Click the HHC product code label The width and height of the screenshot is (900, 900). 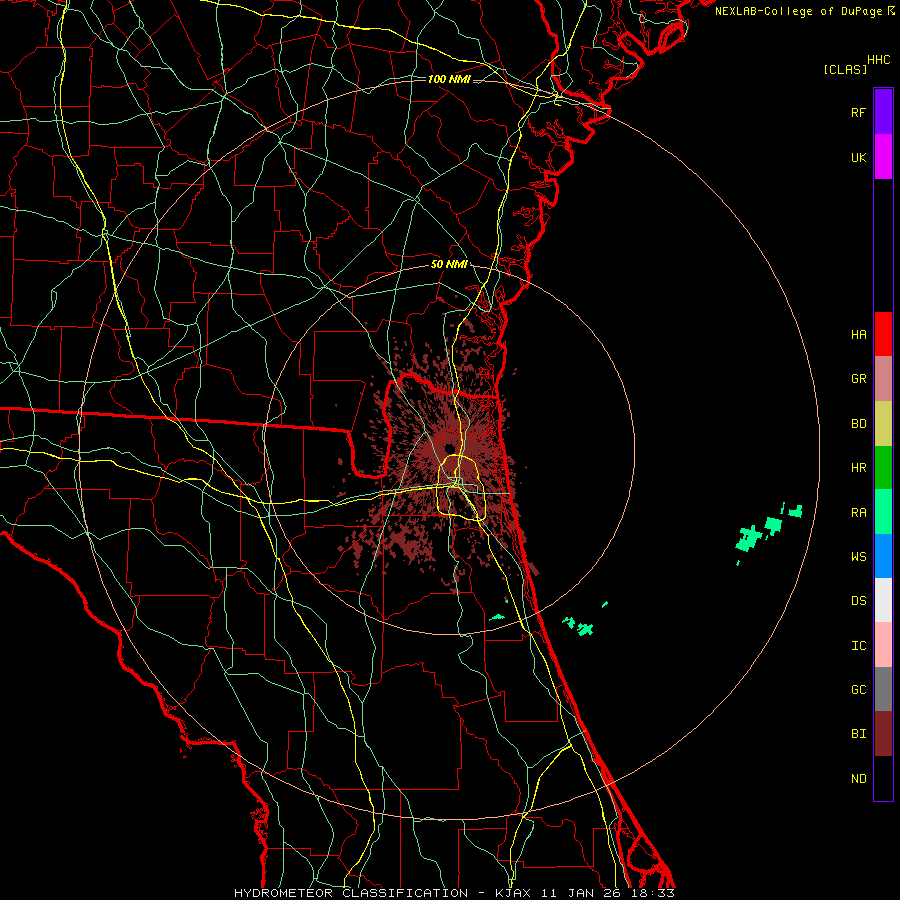coord(878,60)
